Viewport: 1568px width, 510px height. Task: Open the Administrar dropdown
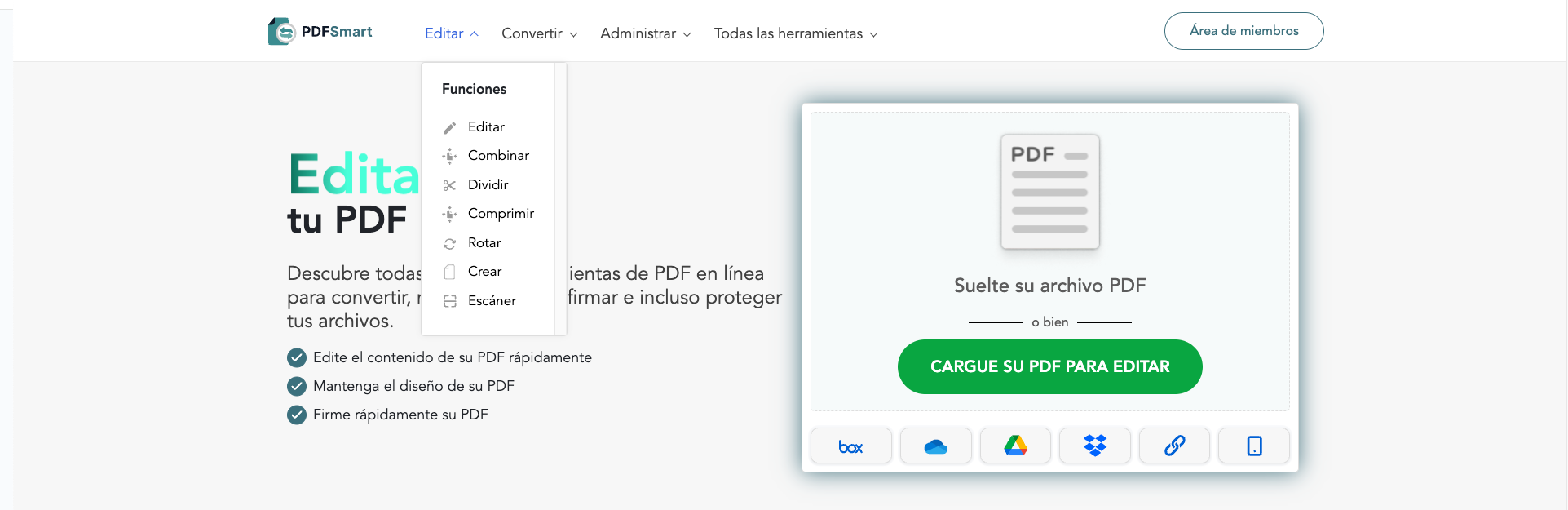click(x=645, y=33)
